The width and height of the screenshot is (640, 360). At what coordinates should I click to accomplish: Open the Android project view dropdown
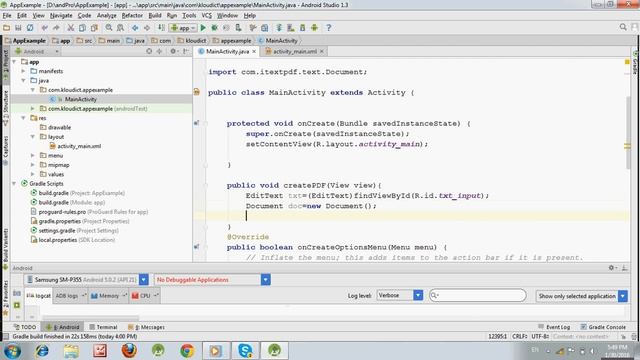[37, 51]
